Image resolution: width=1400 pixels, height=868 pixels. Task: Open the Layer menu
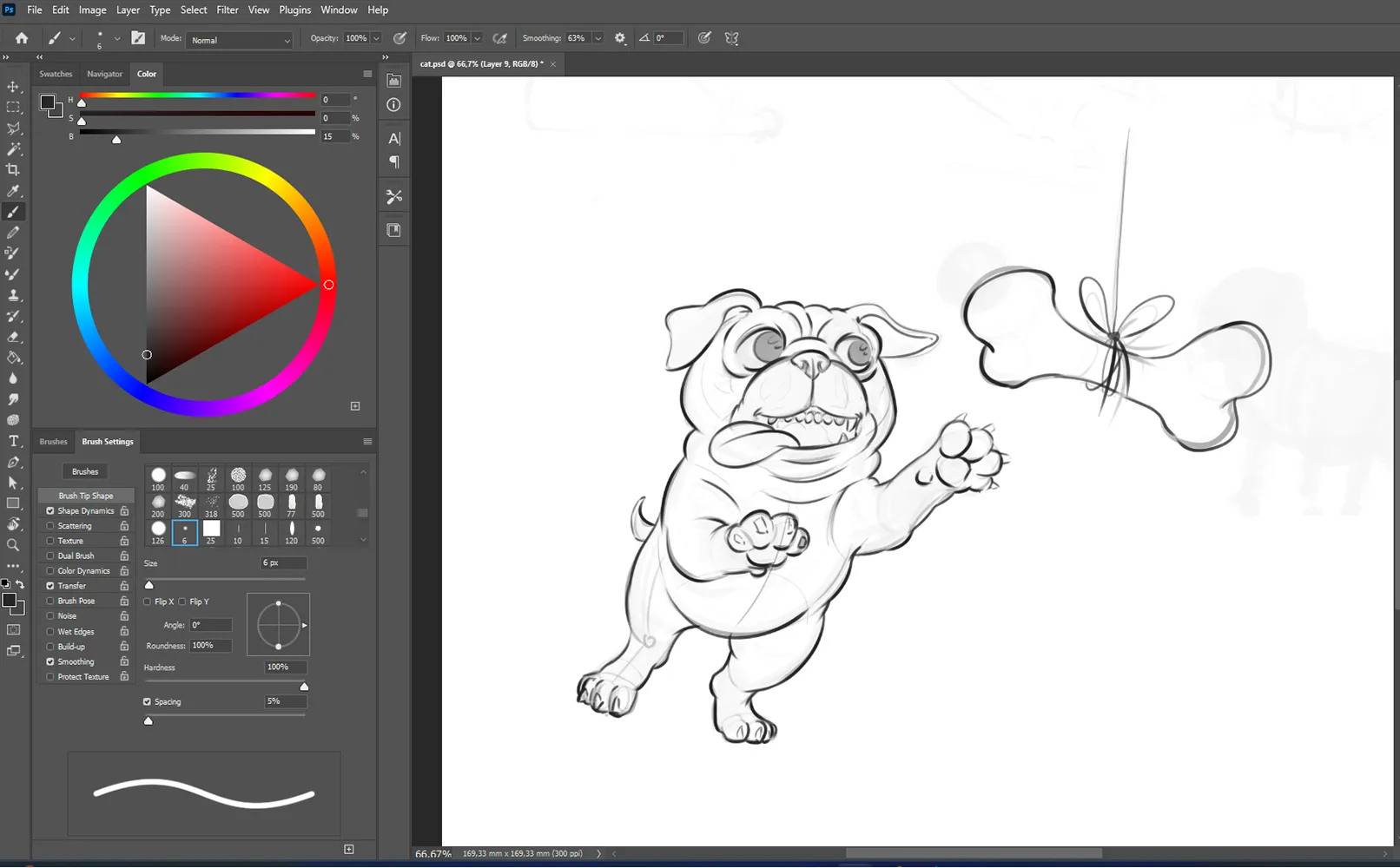pyautogui.click(x=128, y=10)
